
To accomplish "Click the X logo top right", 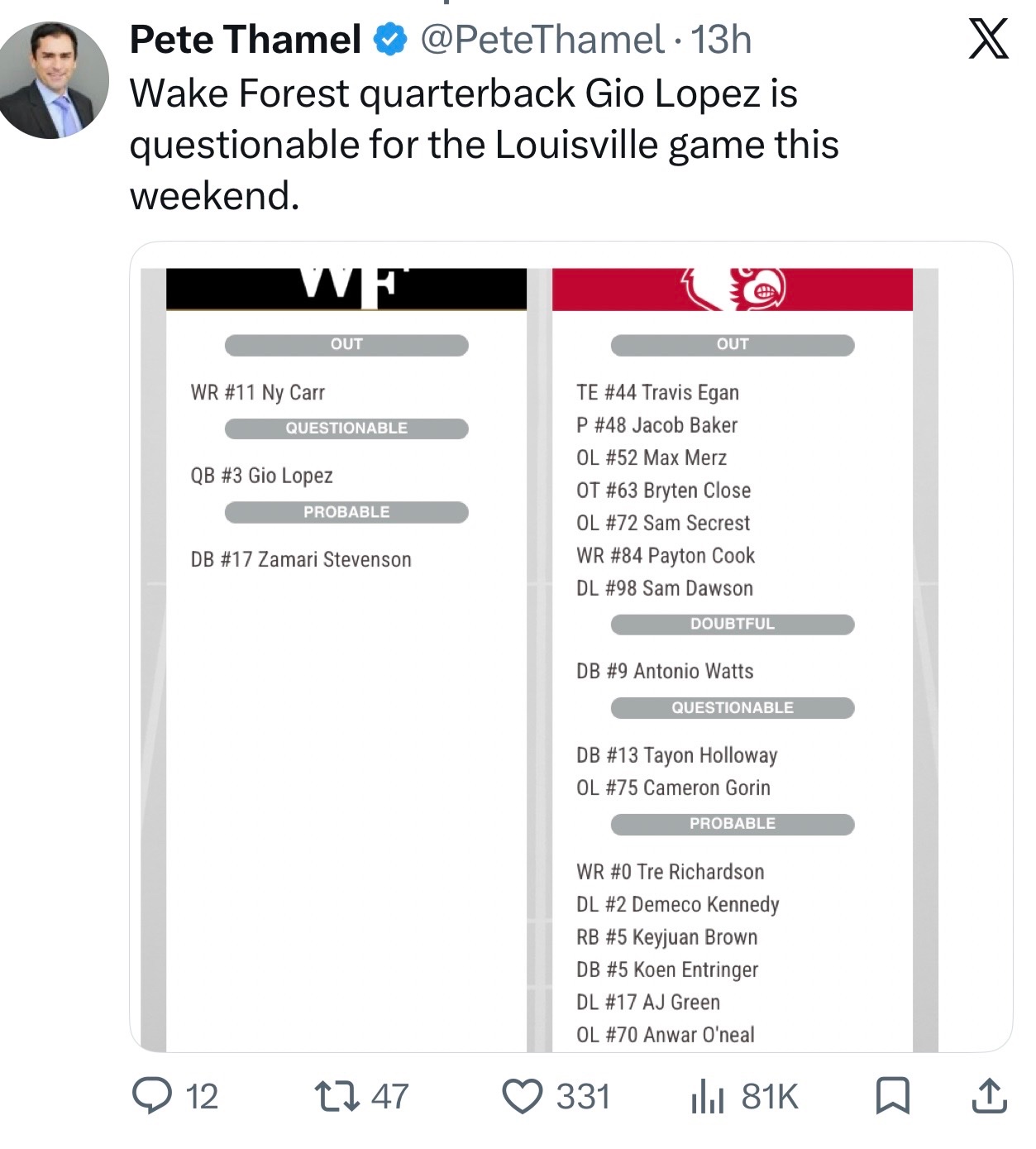I will point(989,39).
